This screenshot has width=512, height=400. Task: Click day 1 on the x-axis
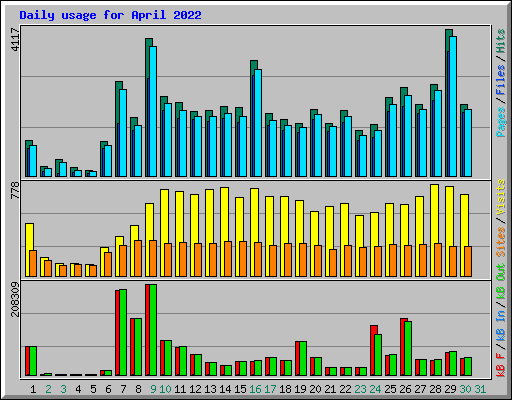[x=33, y=389]
